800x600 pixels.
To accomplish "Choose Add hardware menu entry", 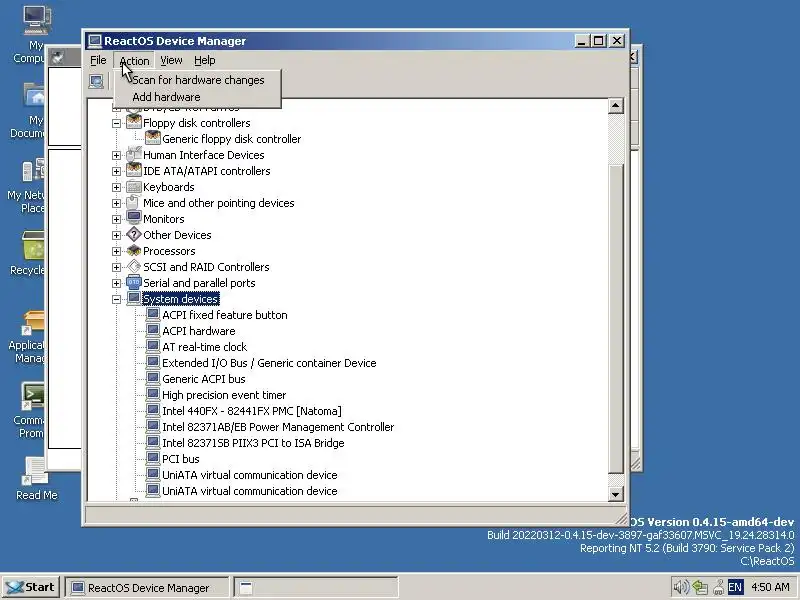I will (198, 97).
